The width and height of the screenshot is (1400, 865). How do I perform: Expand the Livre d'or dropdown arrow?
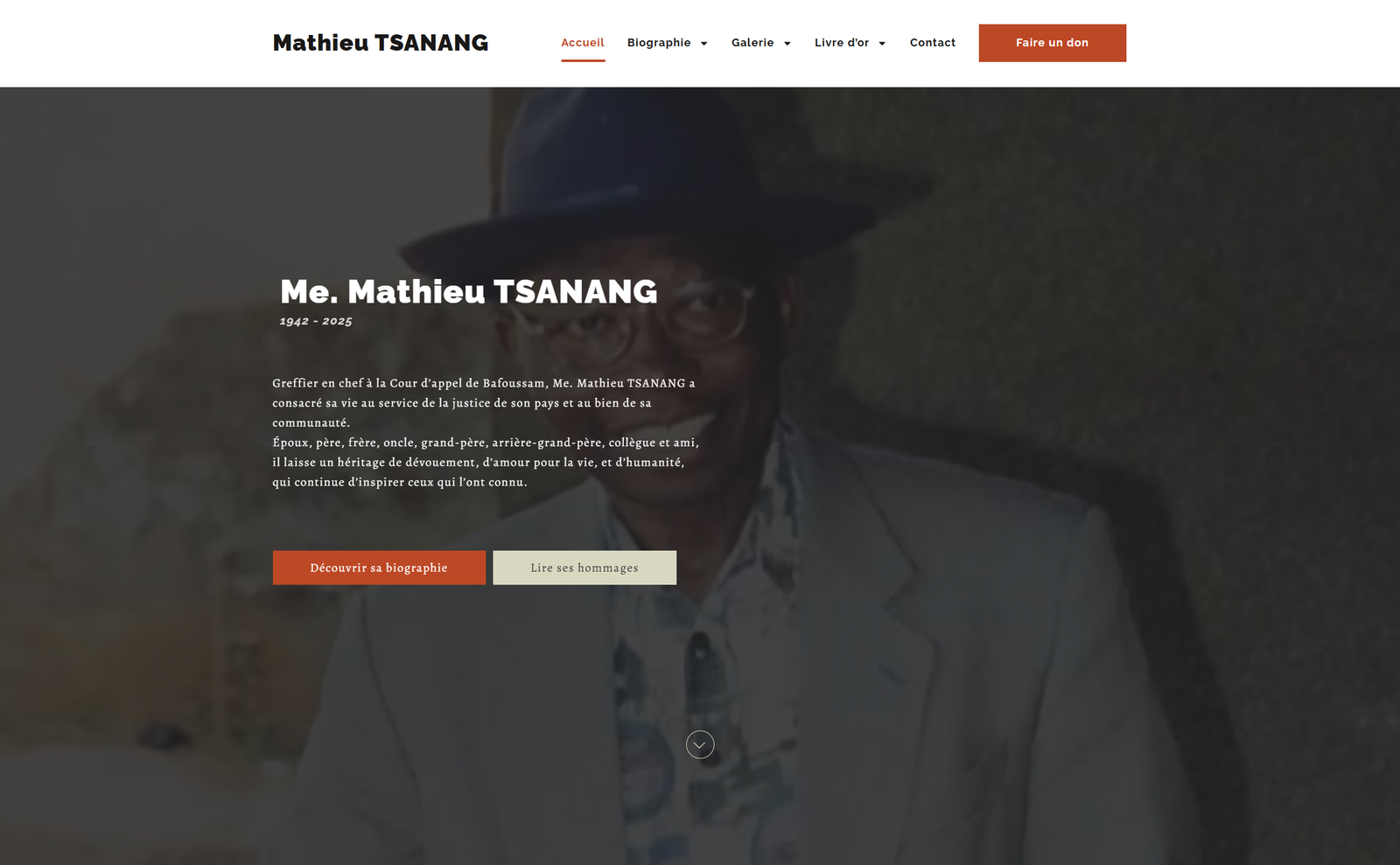(882, 44)
